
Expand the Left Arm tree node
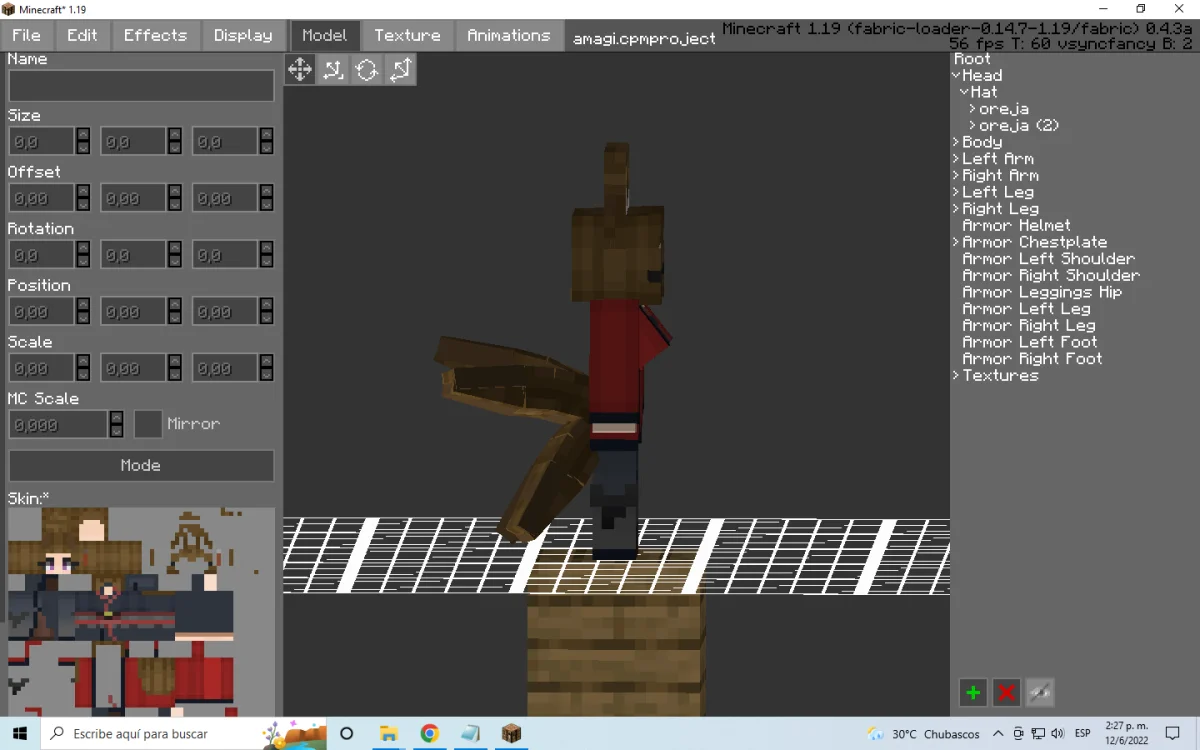click(956, 159)
